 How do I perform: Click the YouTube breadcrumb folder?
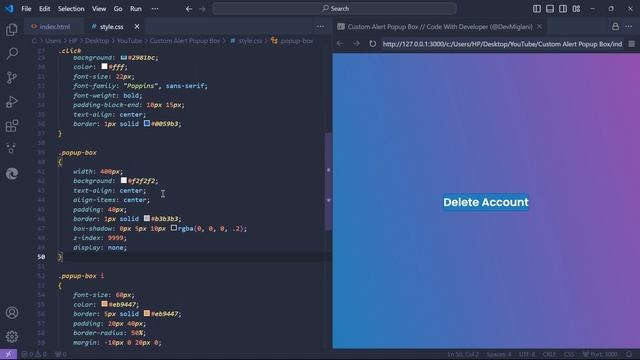click(x=129, y=41)
